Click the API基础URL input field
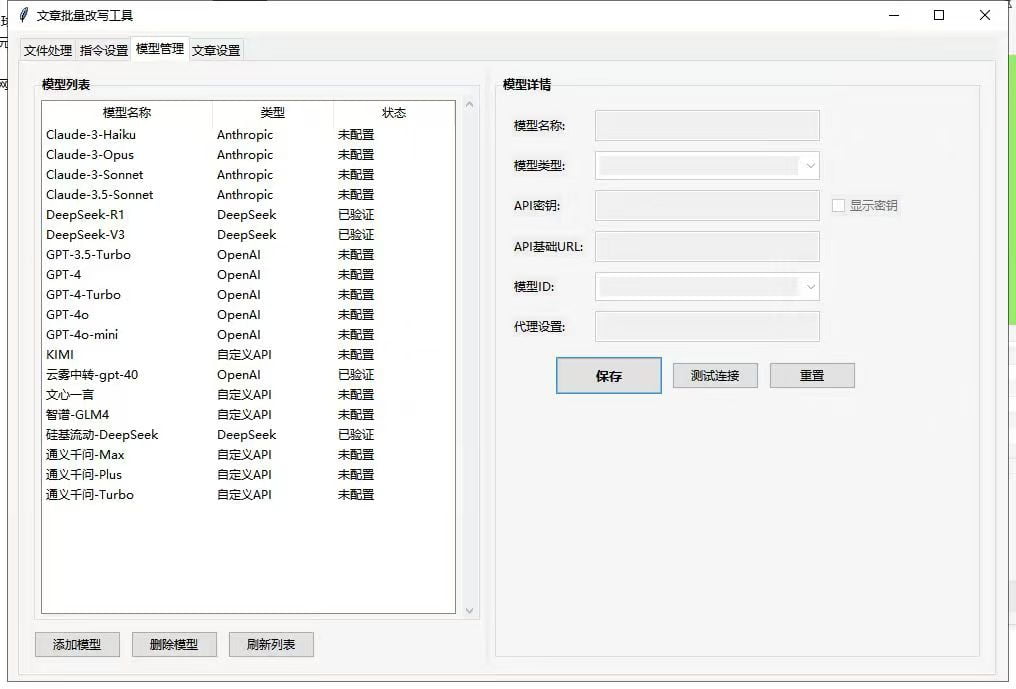Viewport: 1016px width, 689px height. point(707,246)
